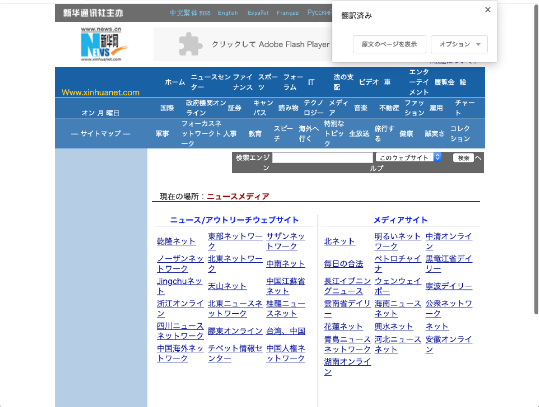The image size is (539, 407).
Task: Open the 国際 navigation item
Action: coord(167,108)
